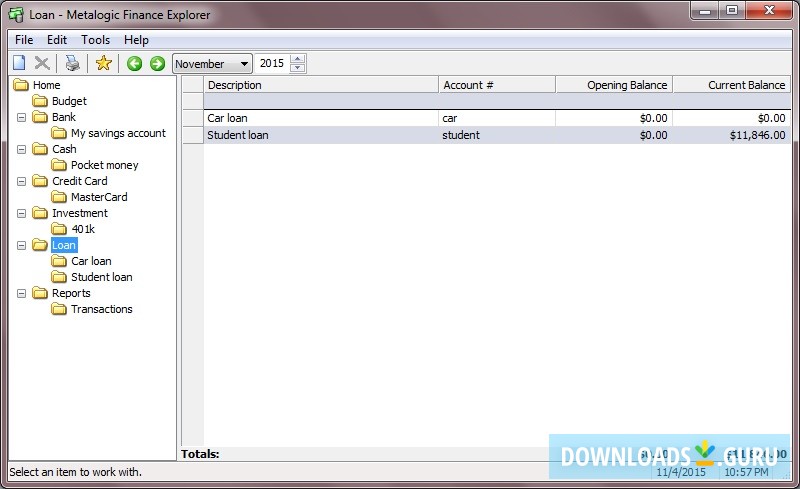The image size is (800, 489).
Task: Select the Transactions label in tree
Action: [102, 309]
